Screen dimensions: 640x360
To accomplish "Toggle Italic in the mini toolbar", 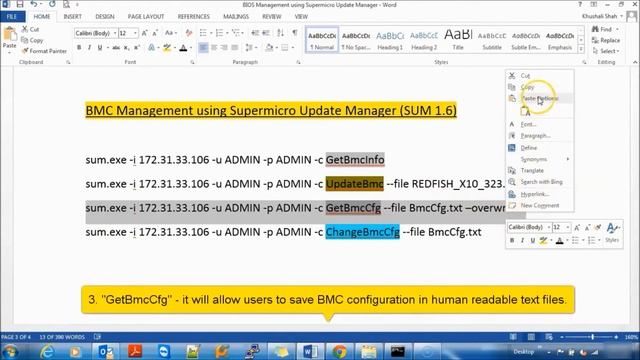I will click(522, 240).
